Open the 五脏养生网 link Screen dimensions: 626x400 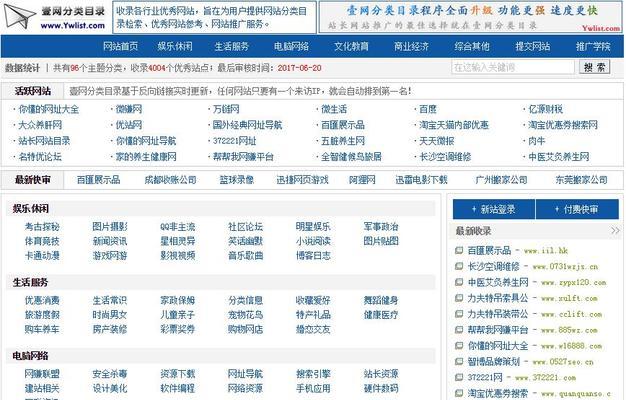(x=343, y=141)
